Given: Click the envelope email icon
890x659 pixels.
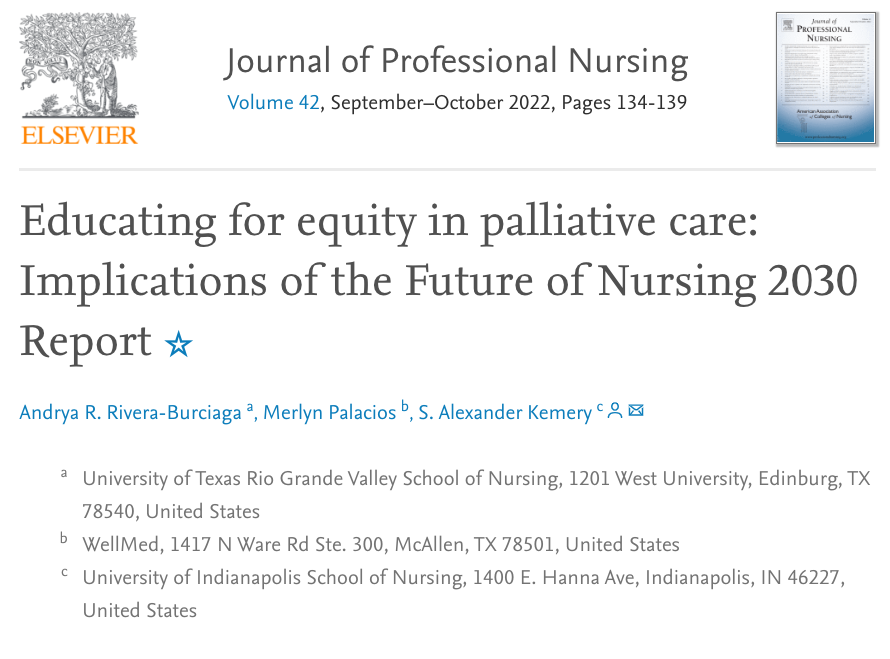Looking at the screenshot, I should 636,410.
